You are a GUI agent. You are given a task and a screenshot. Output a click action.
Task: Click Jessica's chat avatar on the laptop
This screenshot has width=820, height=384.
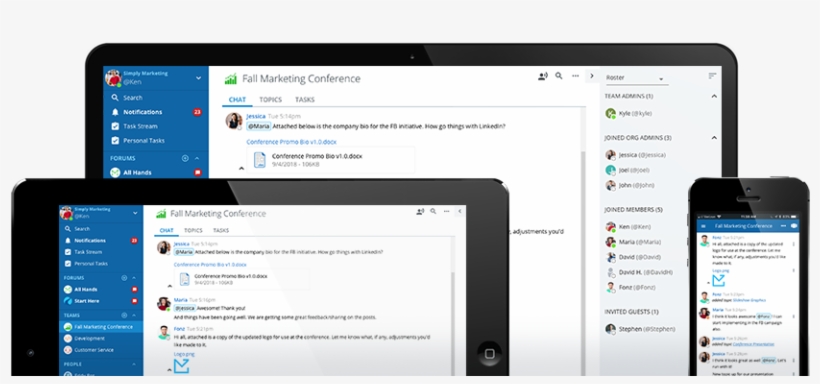tap(234, 121)
